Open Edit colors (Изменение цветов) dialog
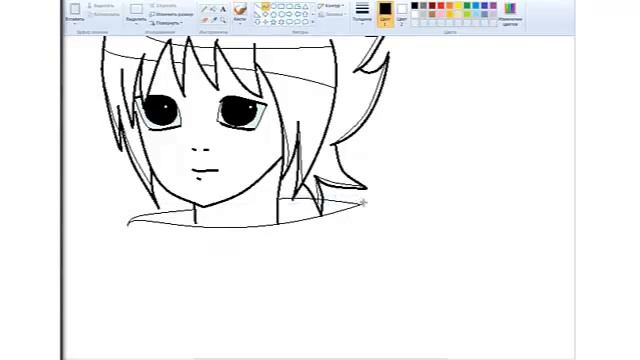640x360 pixels. (510, 13)
